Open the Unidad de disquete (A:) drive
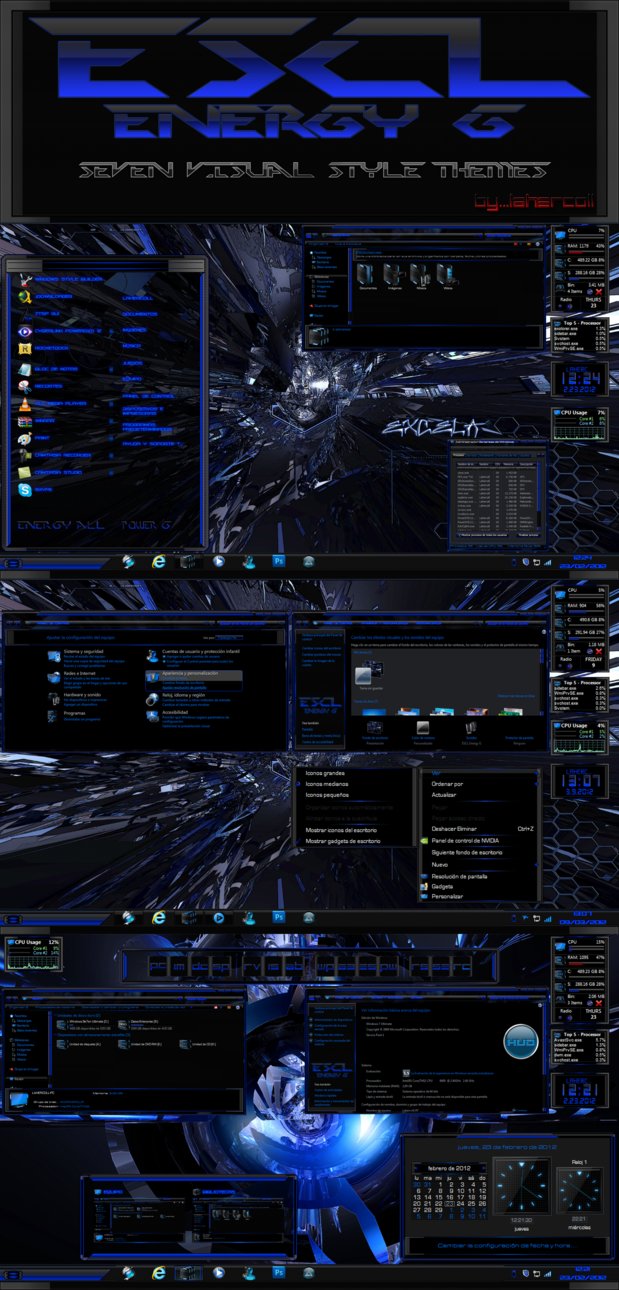The width and height of the screenshot is (619, 1290). tap(79, 1044)
